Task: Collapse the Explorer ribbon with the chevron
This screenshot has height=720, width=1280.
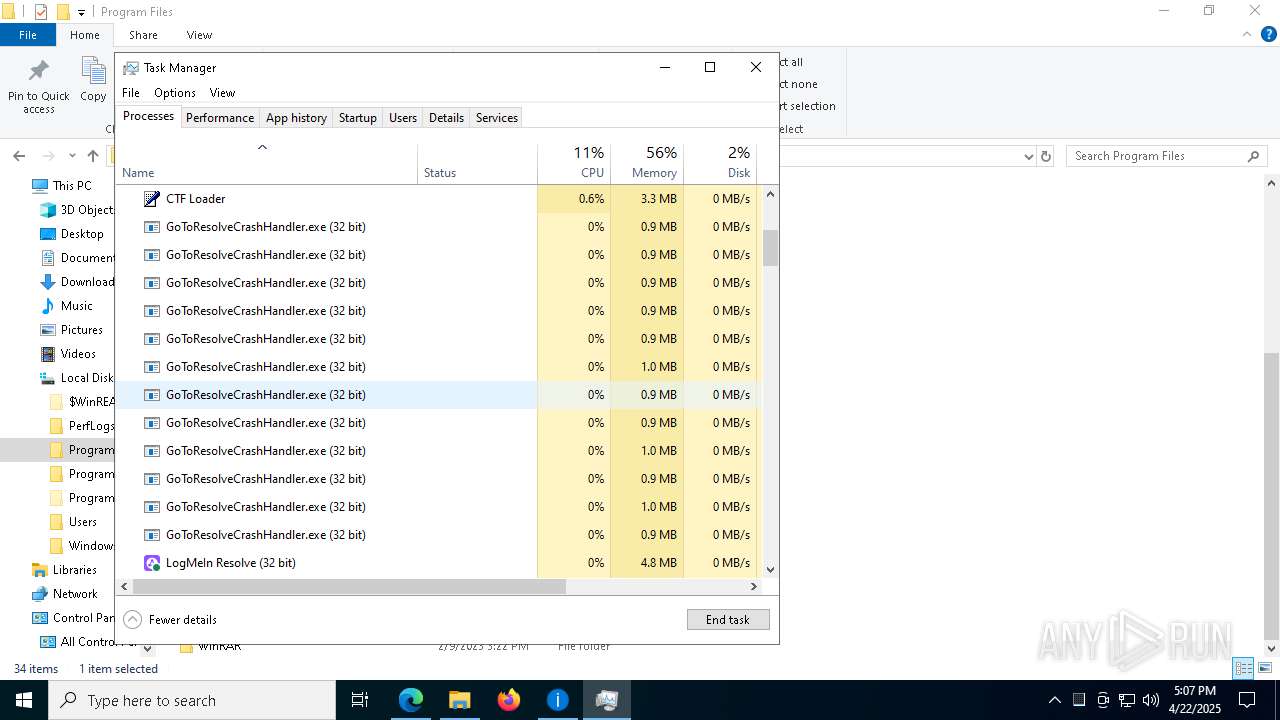Action: pyautogui.click(x=1246, y=34)
